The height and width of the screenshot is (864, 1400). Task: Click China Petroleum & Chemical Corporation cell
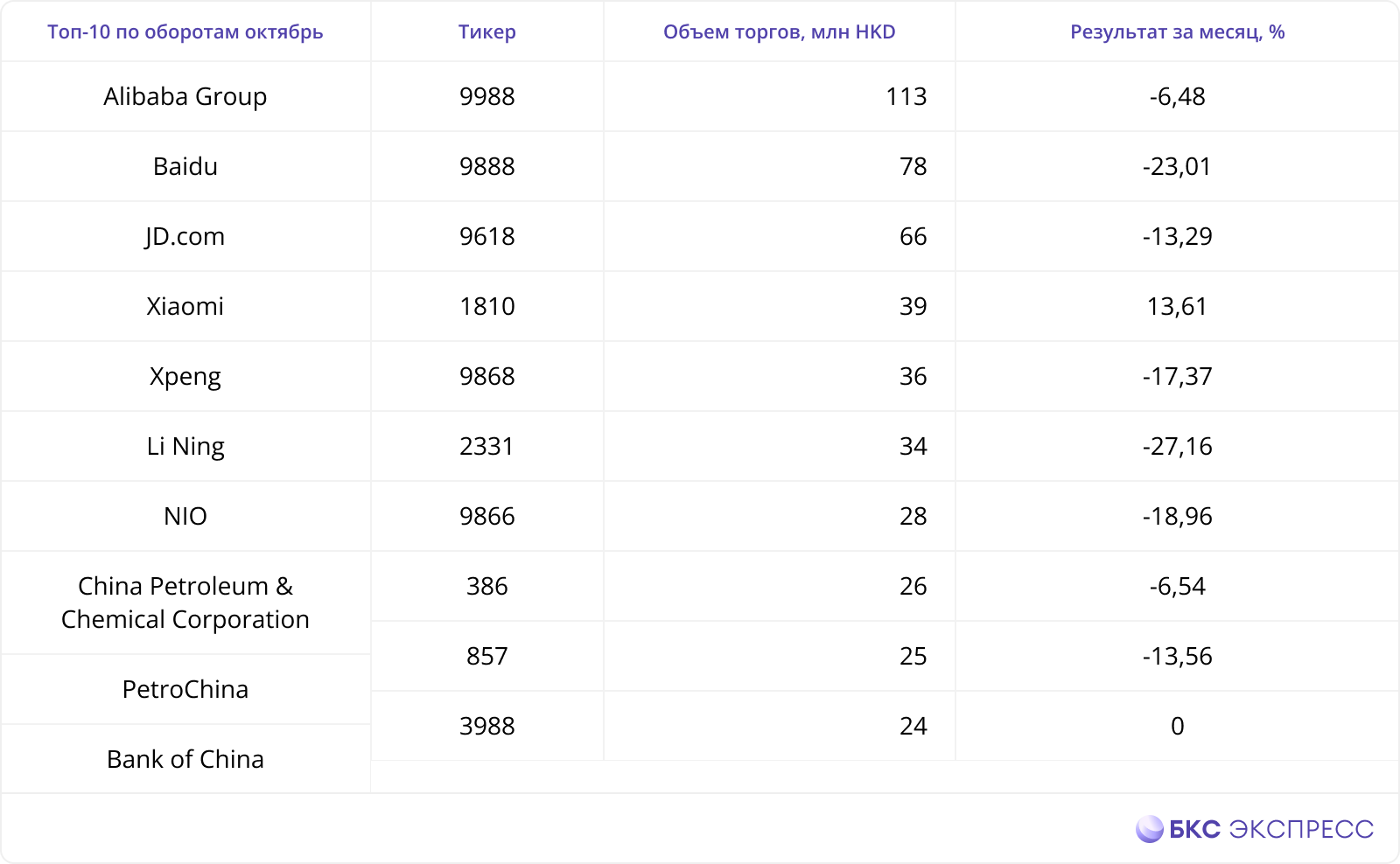tap(185, 603)
